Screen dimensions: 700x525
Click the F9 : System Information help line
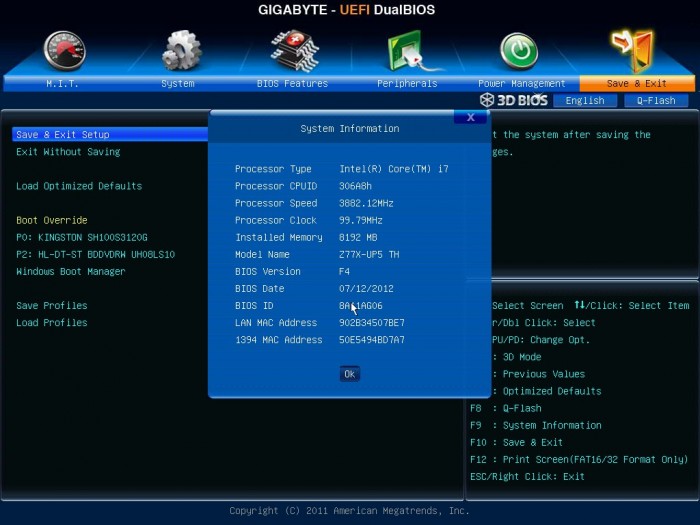point(536,425)
